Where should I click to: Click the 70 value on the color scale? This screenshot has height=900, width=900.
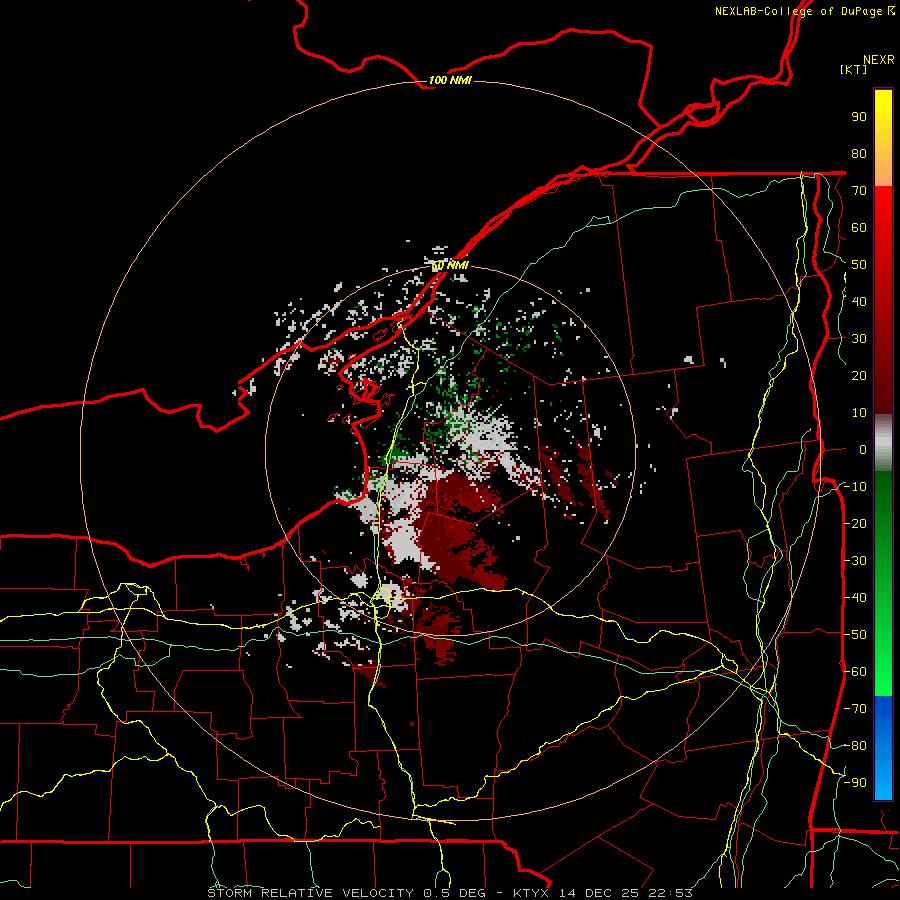859,191
